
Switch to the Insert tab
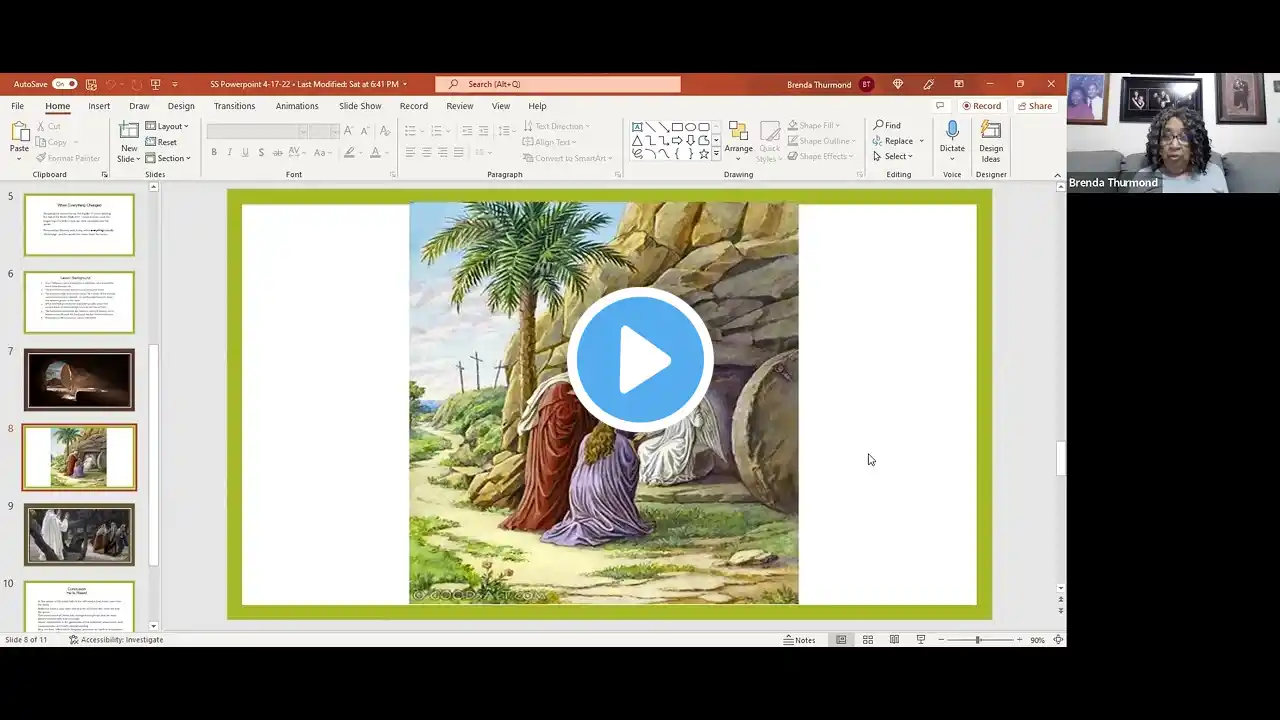pos(99,106)
